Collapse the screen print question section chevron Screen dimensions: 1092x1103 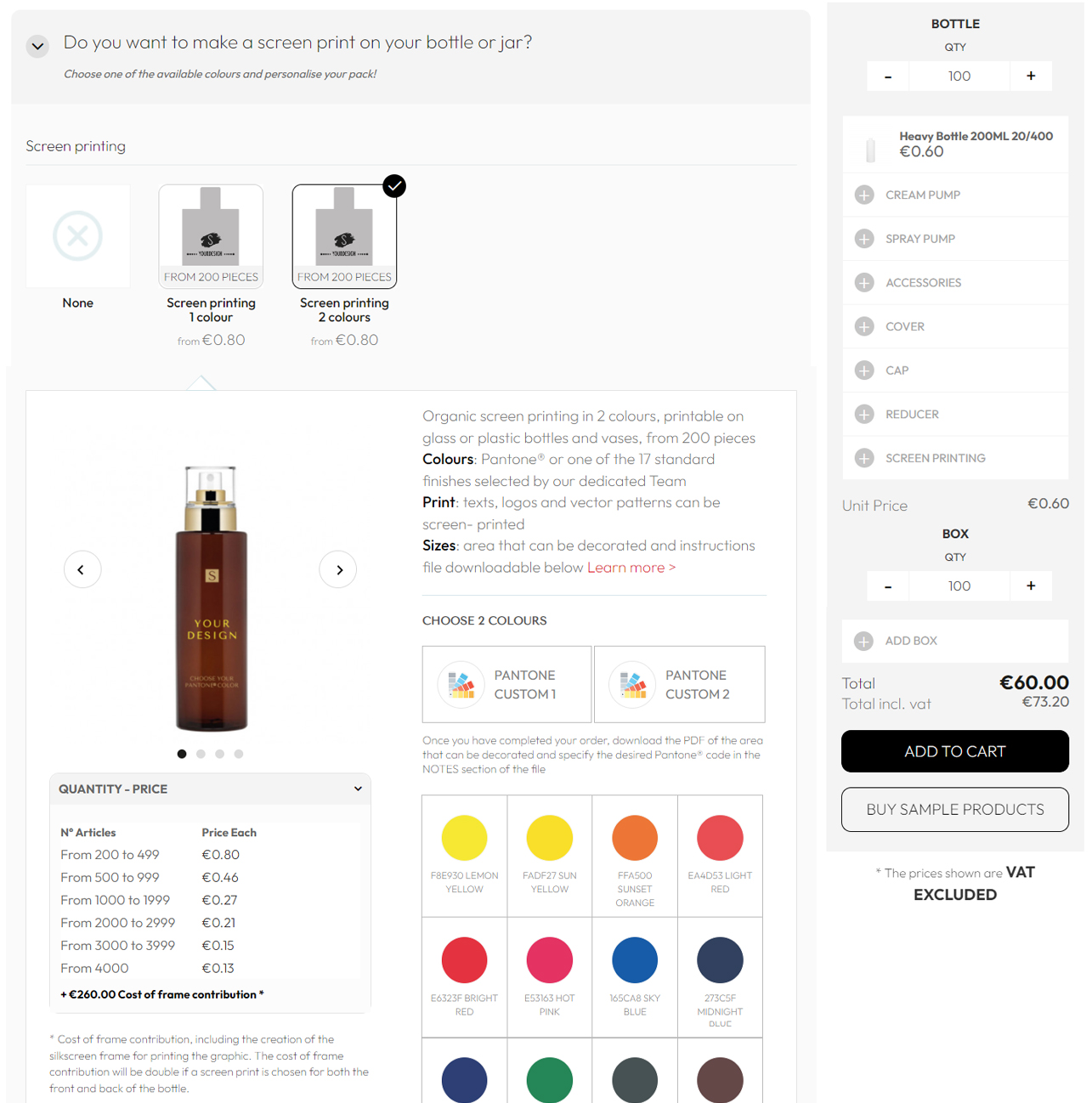click(x=37, y=46)
